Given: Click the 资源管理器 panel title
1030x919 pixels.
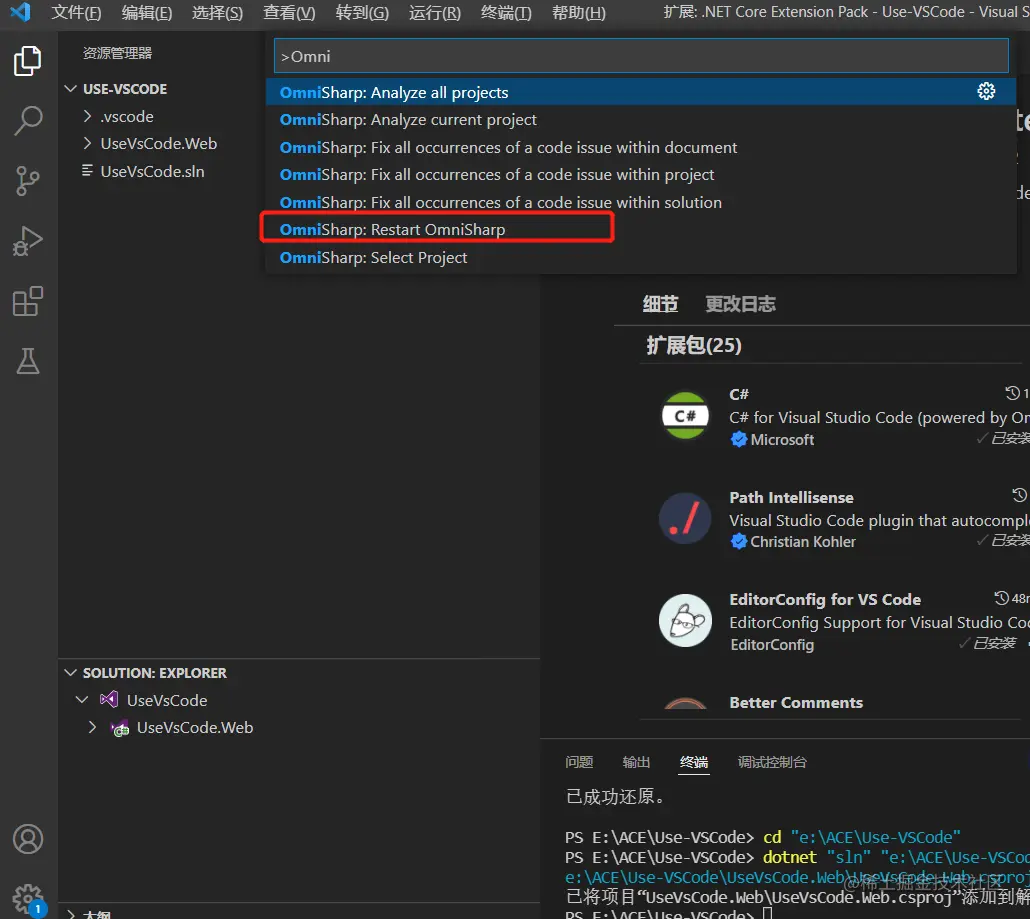Looking at the screenshot, I should [117, 53].
